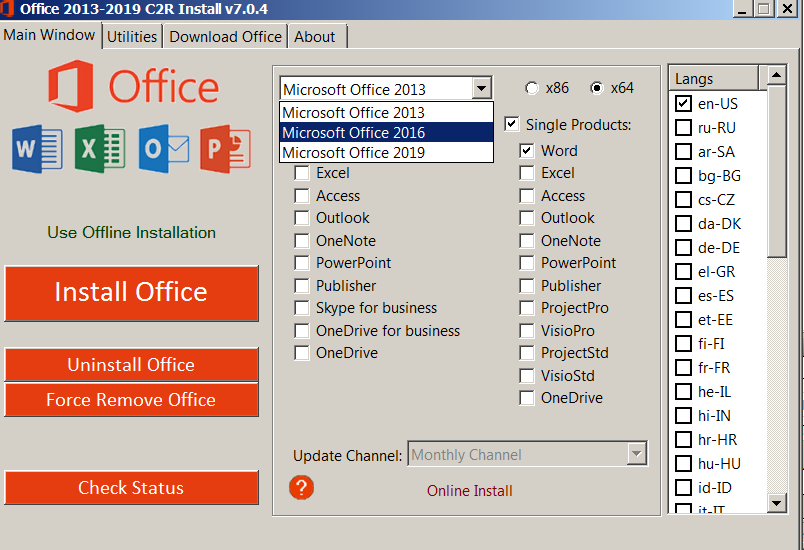This screenshot has width=804, height=550.
Task: Check OneDrive under Single Products
Action: click(x=527, y=398)
